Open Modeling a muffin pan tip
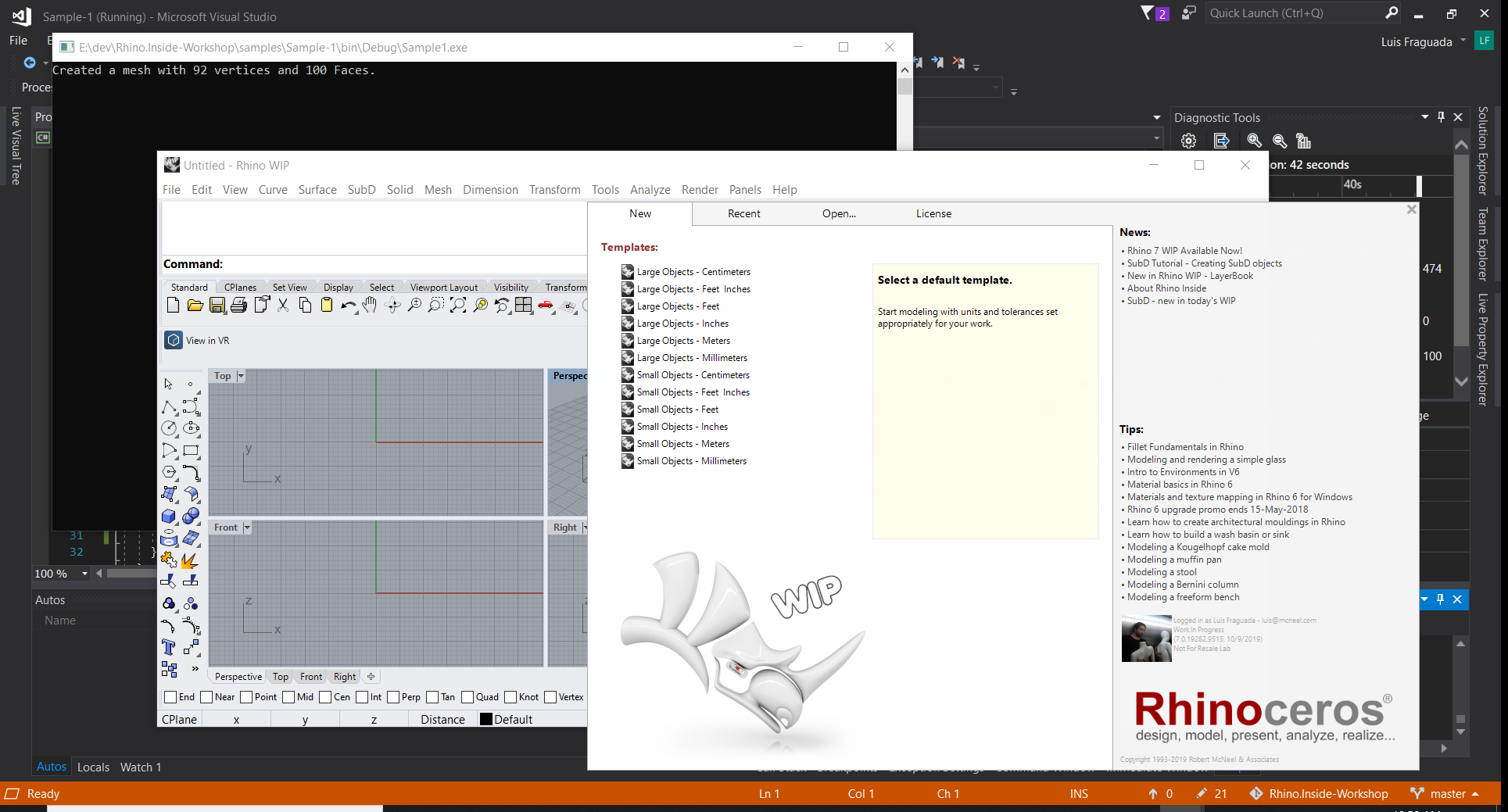Viewport: 1508px width, 812px height. coord(1174,560)
